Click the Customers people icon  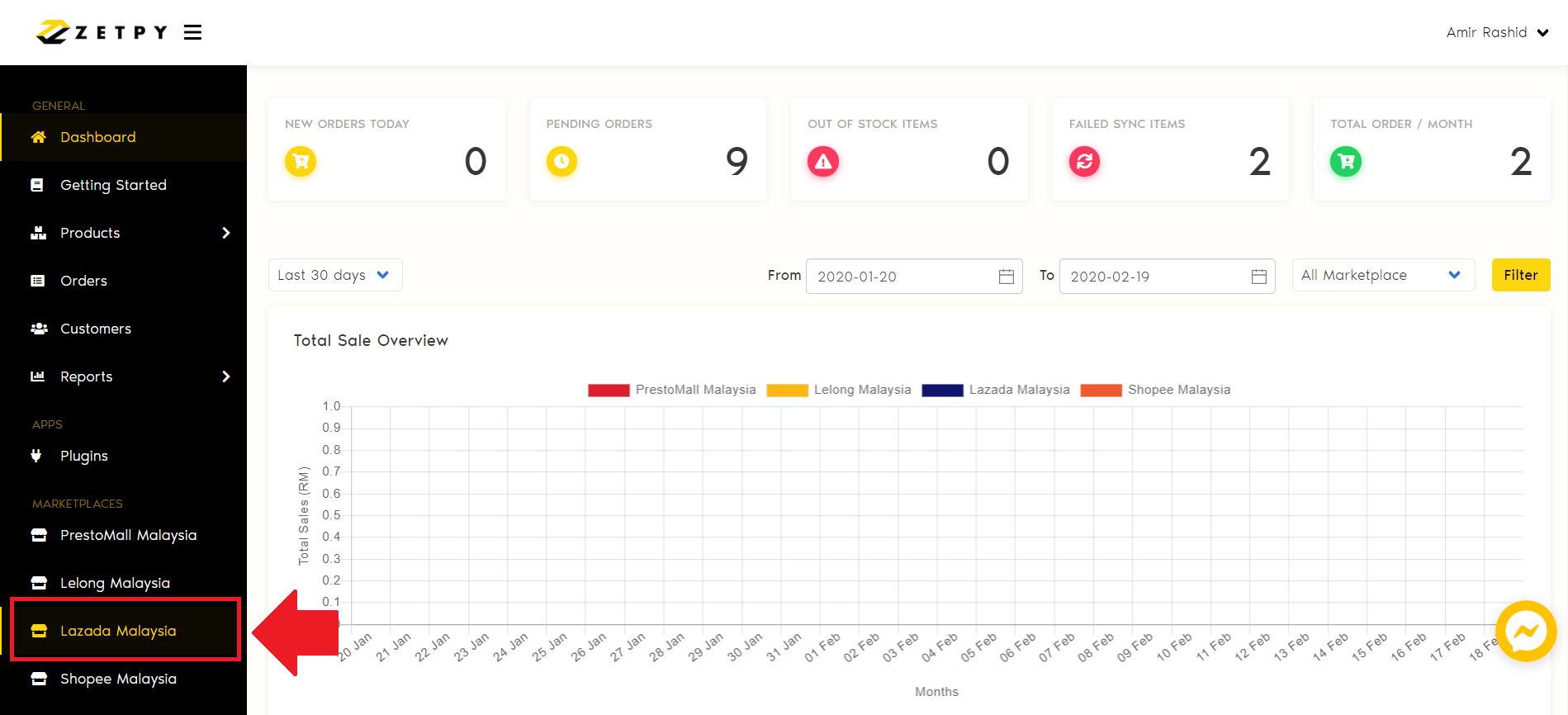(x=39, y=329)
